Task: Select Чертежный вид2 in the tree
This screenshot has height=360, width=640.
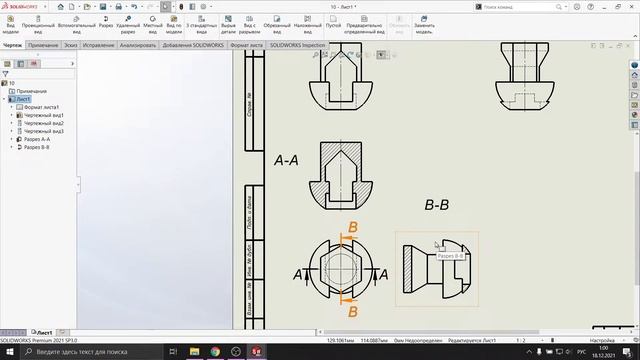Action: click(44, 123)
